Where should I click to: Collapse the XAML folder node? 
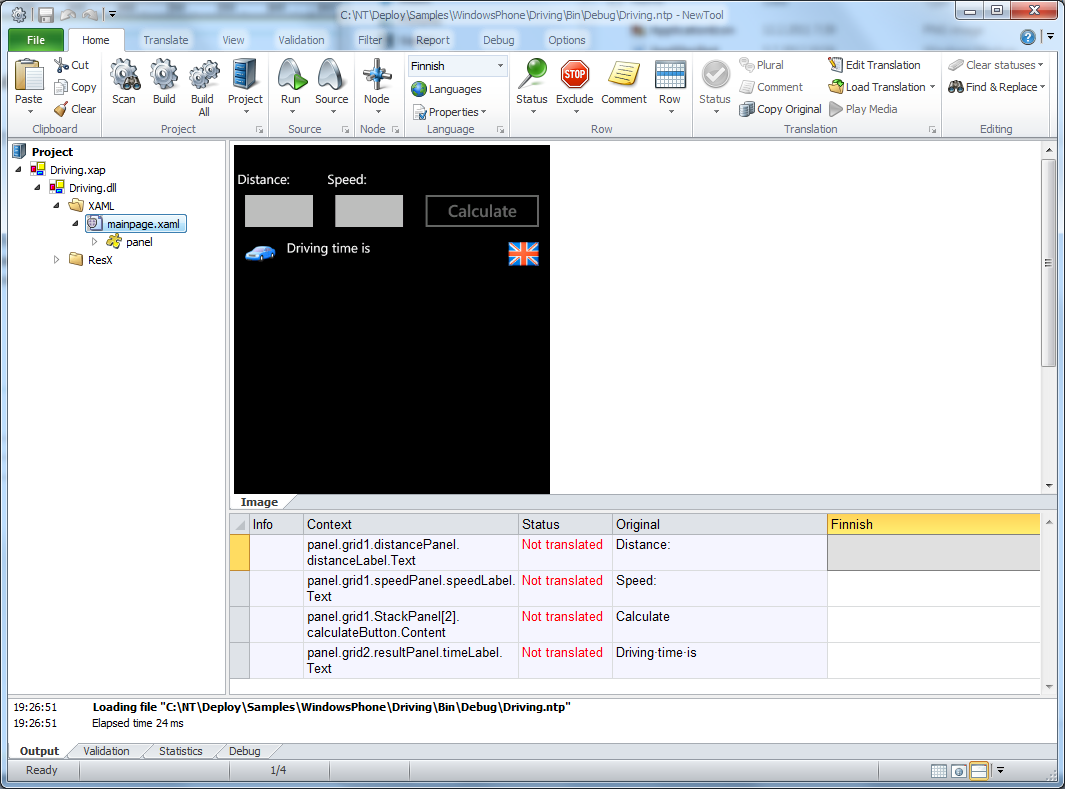click(x=56, y=206)
